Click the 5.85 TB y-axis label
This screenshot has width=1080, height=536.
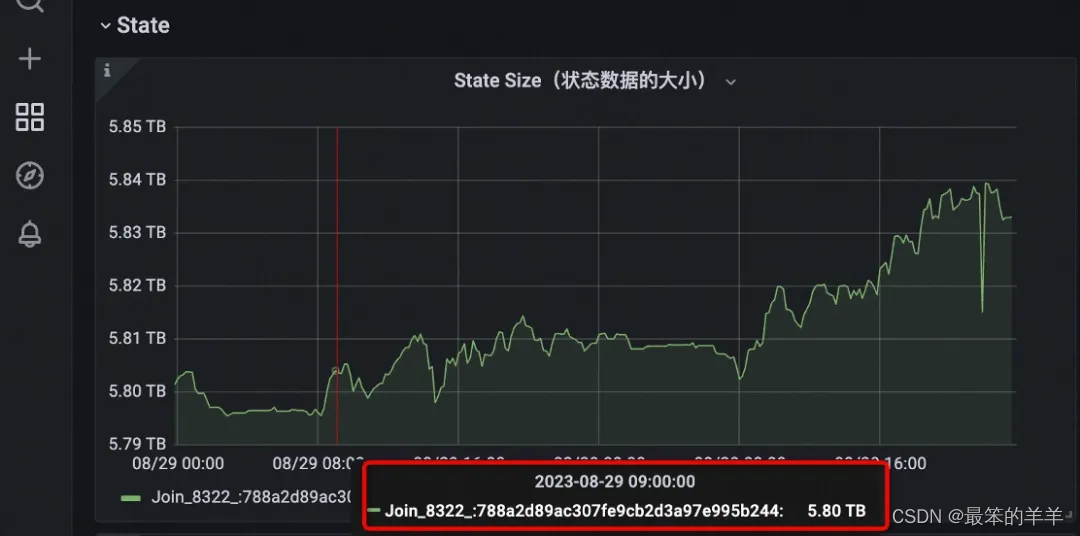138,127
